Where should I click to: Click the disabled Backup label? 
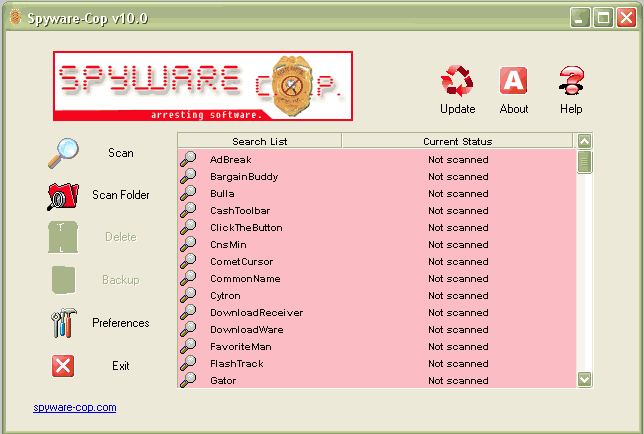[x=121, y=280]
